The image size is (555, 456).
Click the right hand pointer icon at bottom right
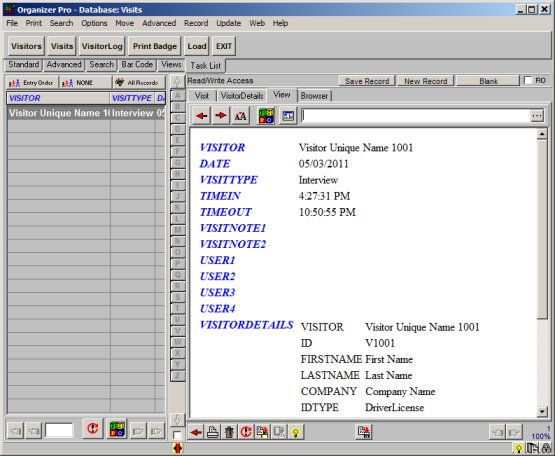click(514, 433)
